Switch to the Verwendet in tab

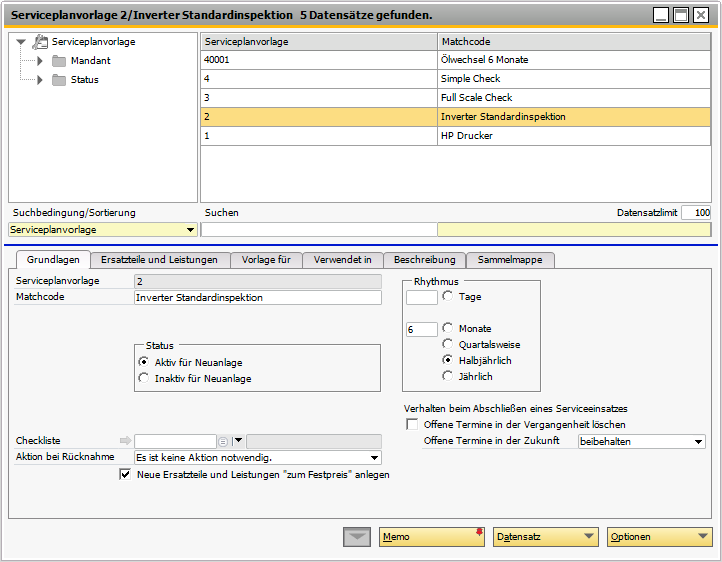point(343,260)
